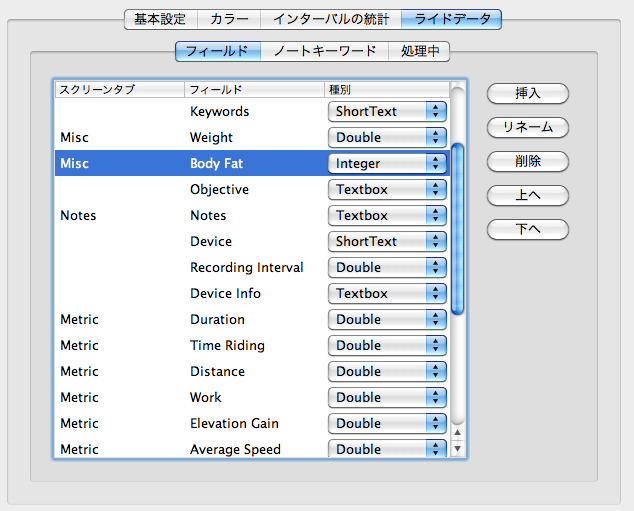Expand type selector for Recording Interval

tap(387, 267)
